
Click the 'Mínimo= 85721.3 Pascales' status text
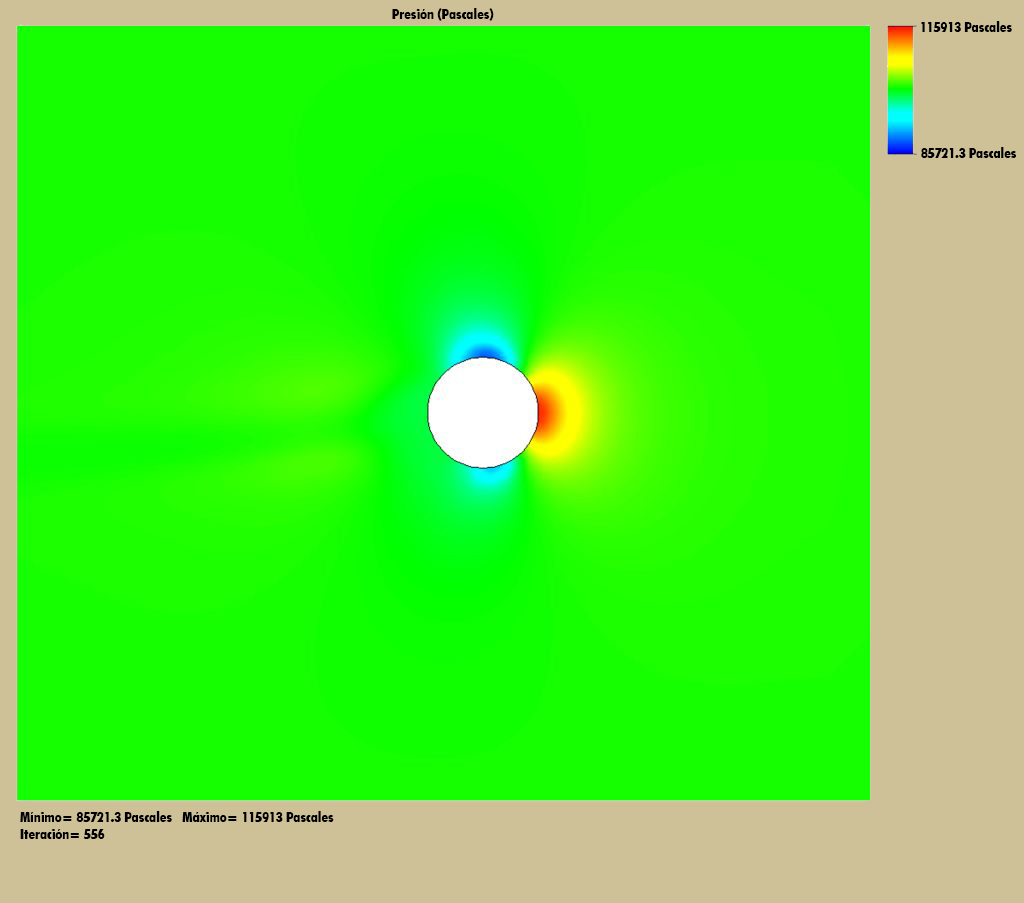pyautogui.click(x=96, y=817)
